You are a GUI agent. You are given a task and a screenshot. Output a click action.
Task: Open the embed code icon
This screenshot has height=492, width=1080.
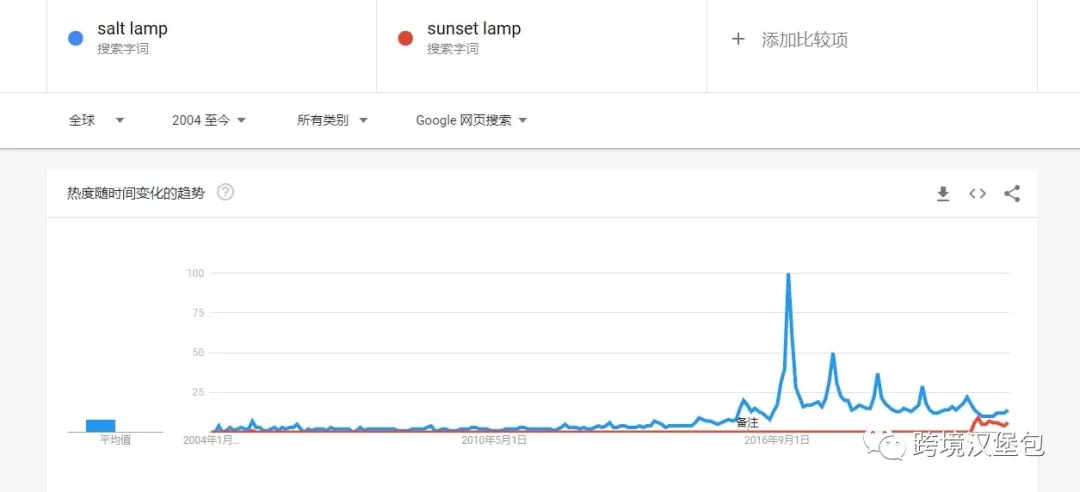click(x=977, y=194)
